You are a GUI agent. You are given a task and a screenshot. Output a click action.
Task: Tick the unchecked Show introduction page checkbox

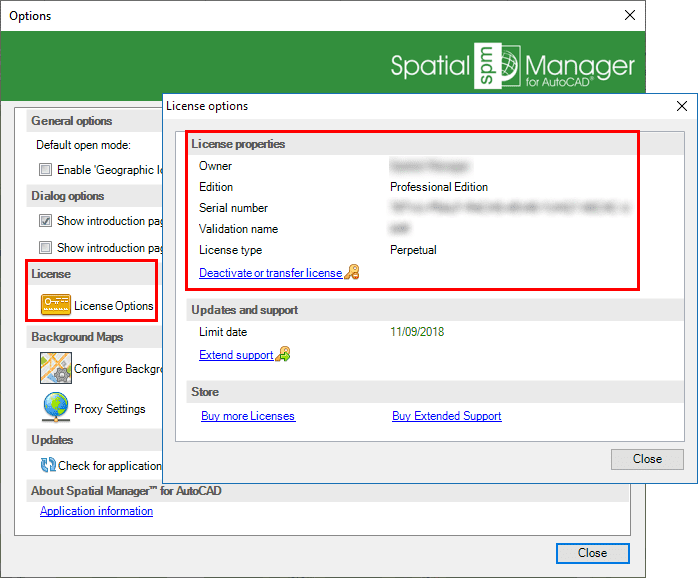[x=45, y=247]
